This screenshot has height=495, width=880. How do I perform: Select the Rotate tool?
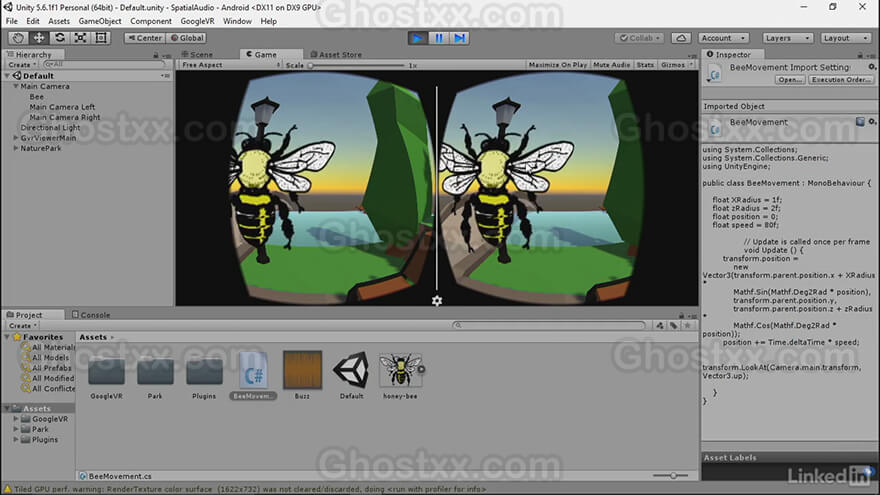59,38
